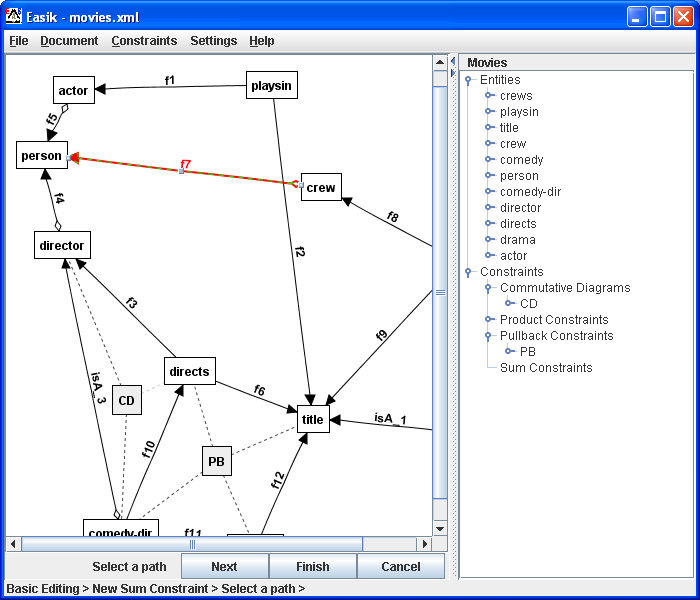This screenshot has width=700, height=600.
Task: Select the playsin entity node
Action: coord(272,85)
